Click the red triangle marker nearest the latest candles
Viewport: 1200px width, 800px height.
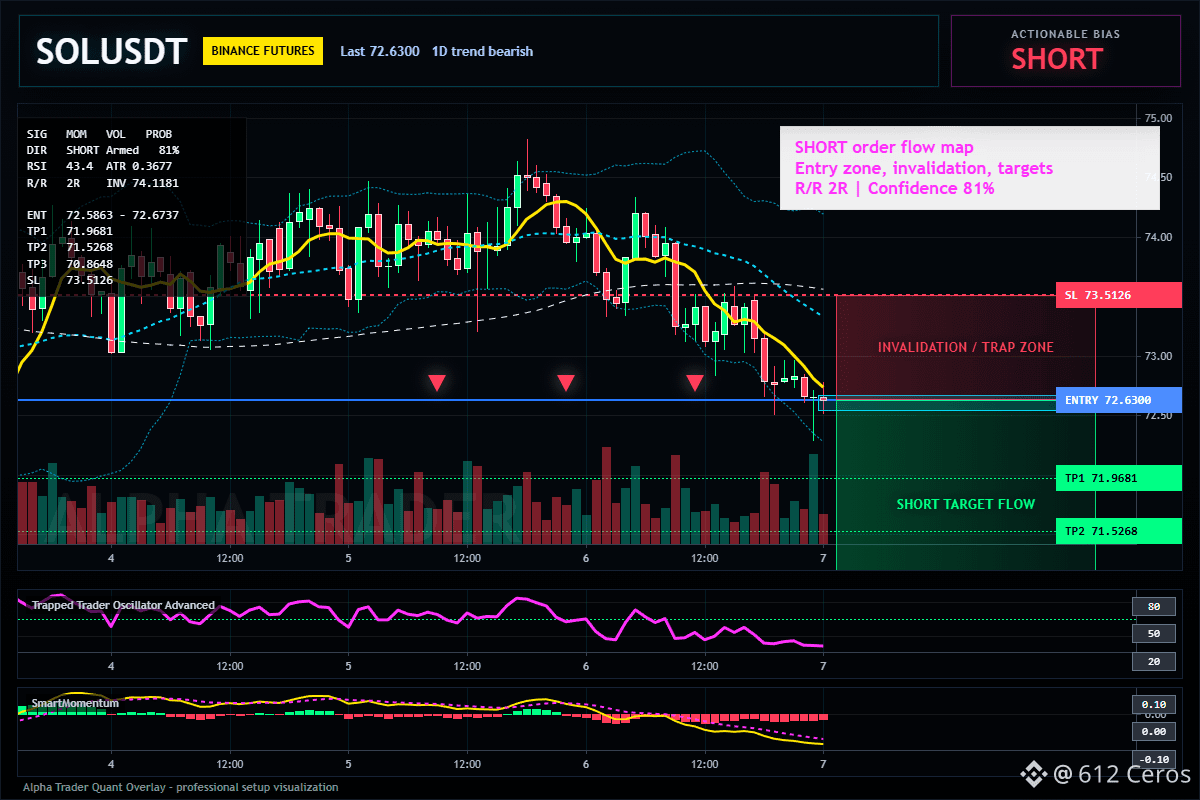click(x=695, y=382)
